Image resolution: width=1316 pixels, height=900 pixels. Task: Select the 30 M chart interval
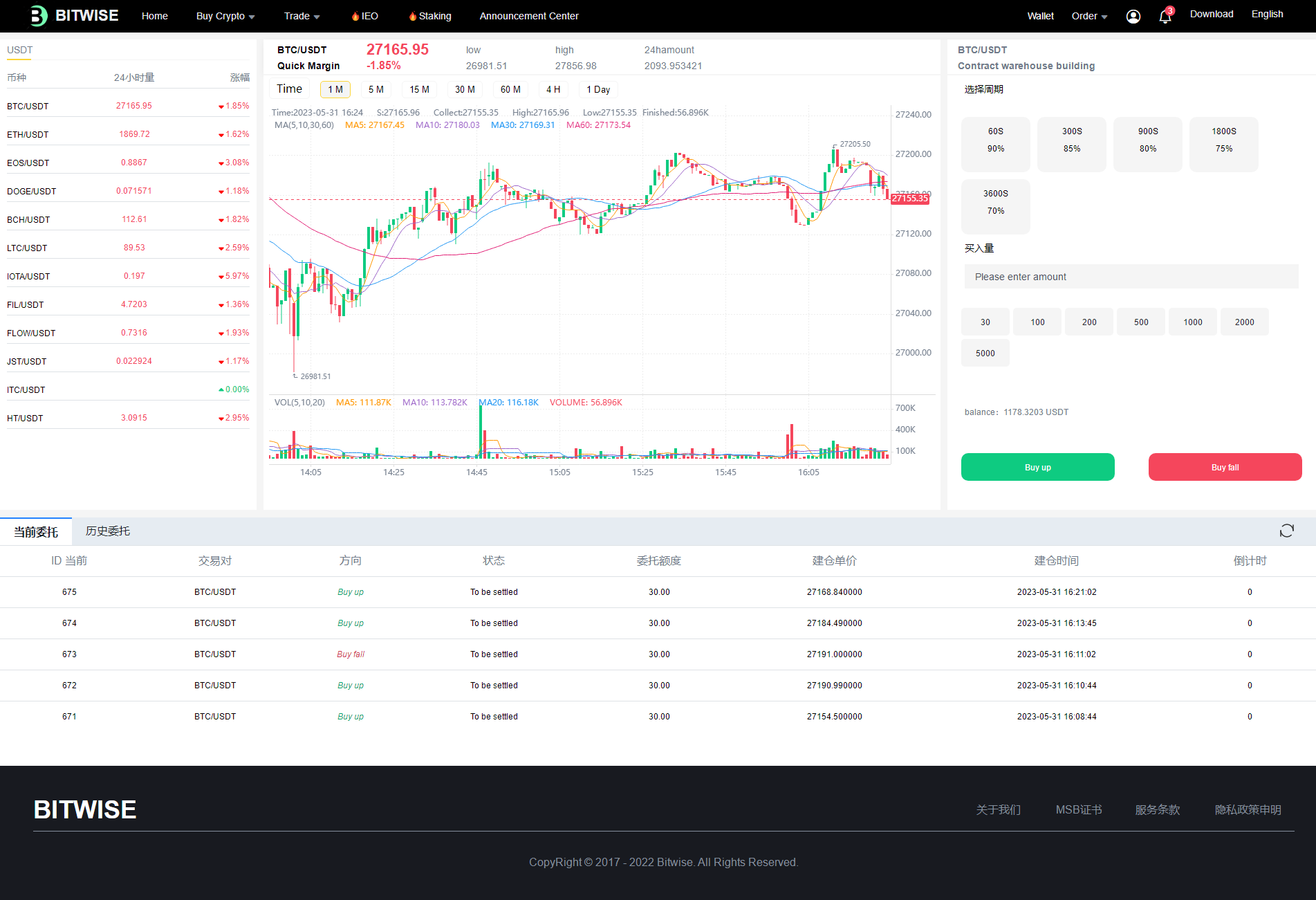(465, 89)
